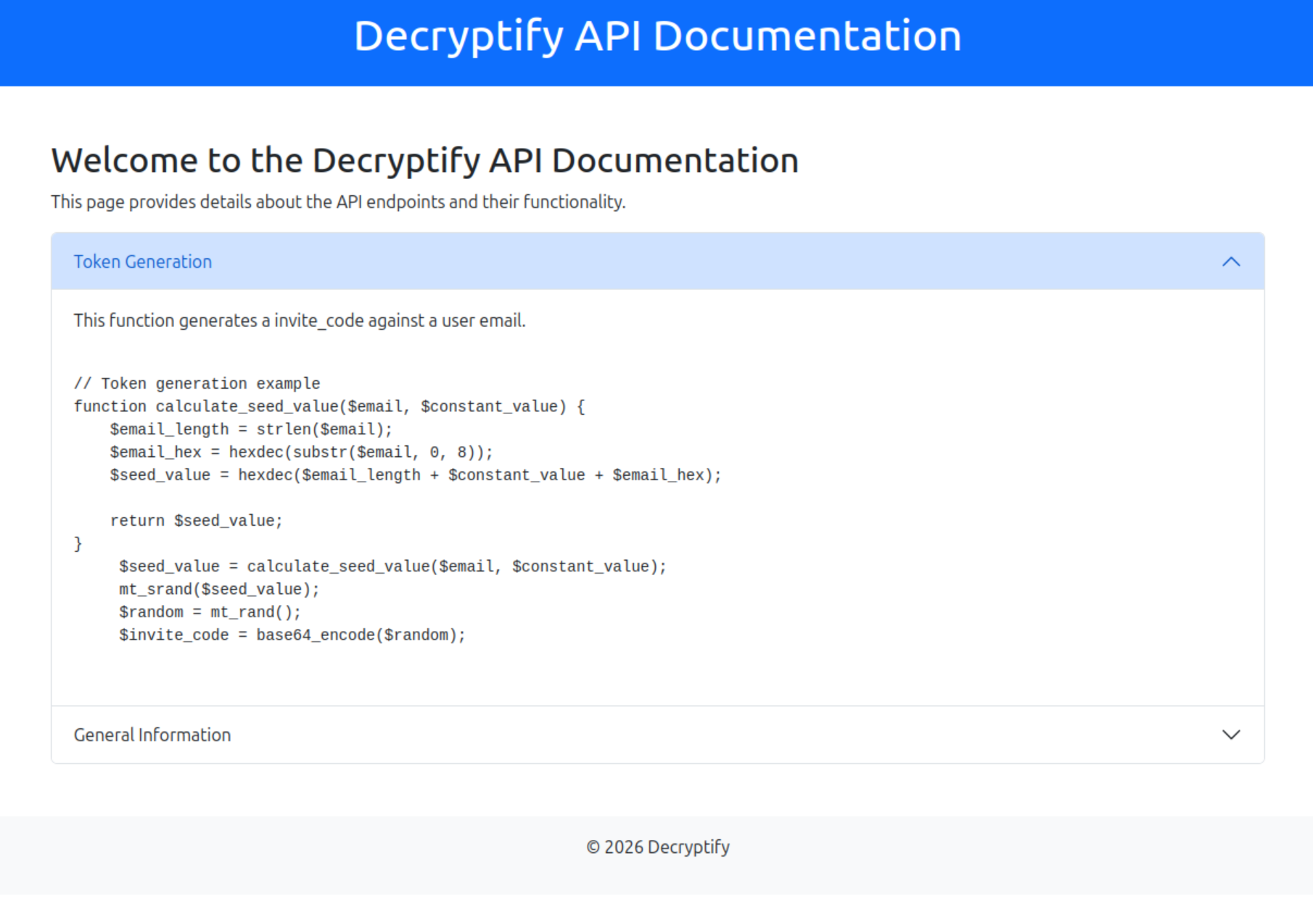This screenshot has height=924, width=1313.
Task: Click the Token Generation accordion label
Action: click(x=143, y=262)
